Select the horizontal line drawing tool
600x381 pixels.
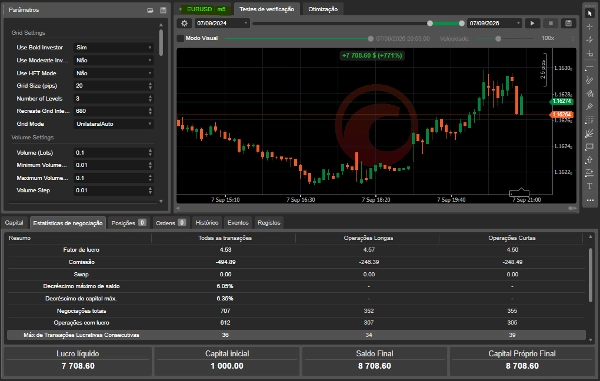pyautogui.click(x=589, y=68)
